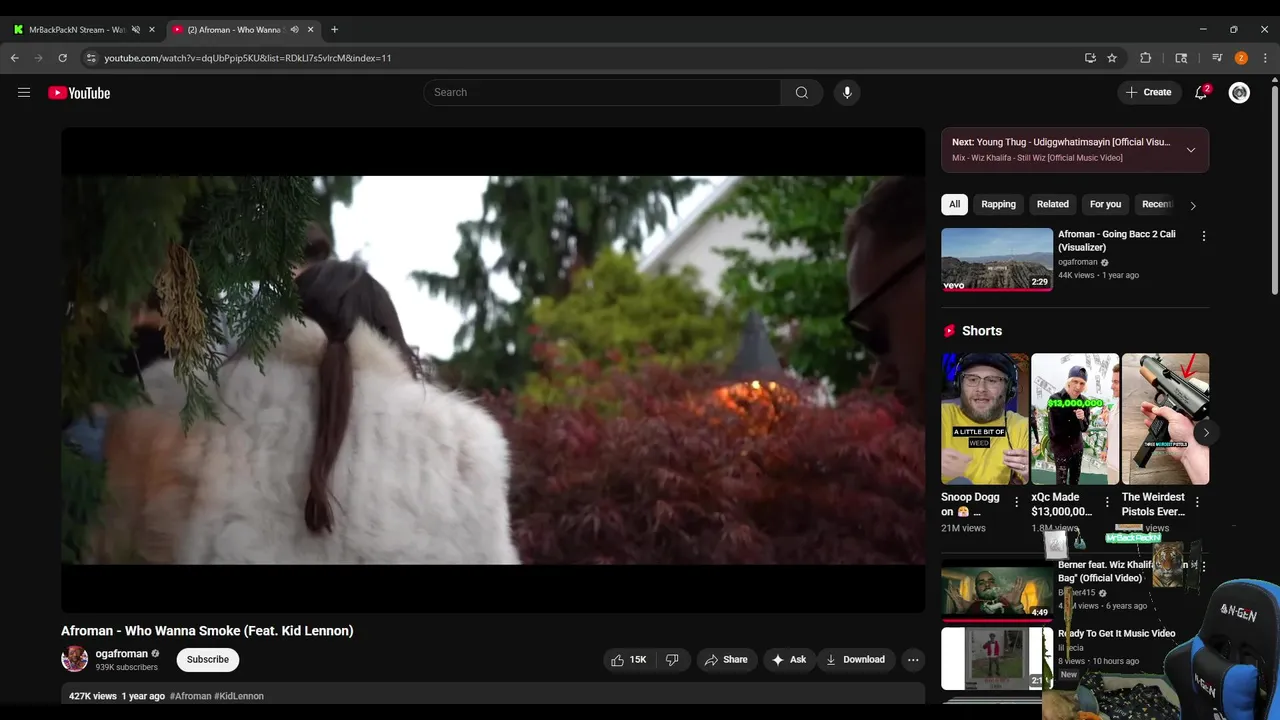View site information icon in address bar

pyautogui.click(x=91, y=58)
